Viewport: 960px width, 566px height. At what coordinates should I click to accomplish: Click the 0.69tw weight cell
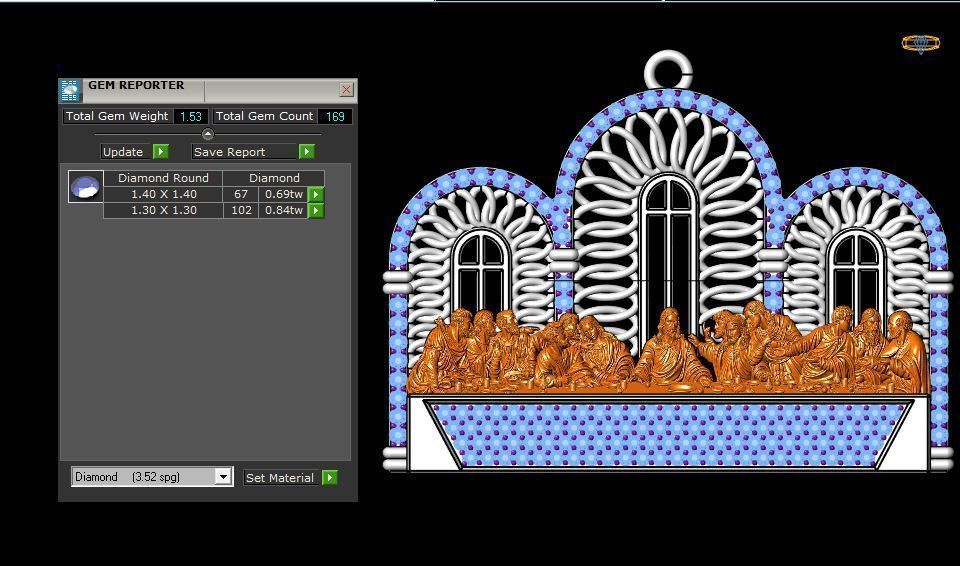click(283, 194)
